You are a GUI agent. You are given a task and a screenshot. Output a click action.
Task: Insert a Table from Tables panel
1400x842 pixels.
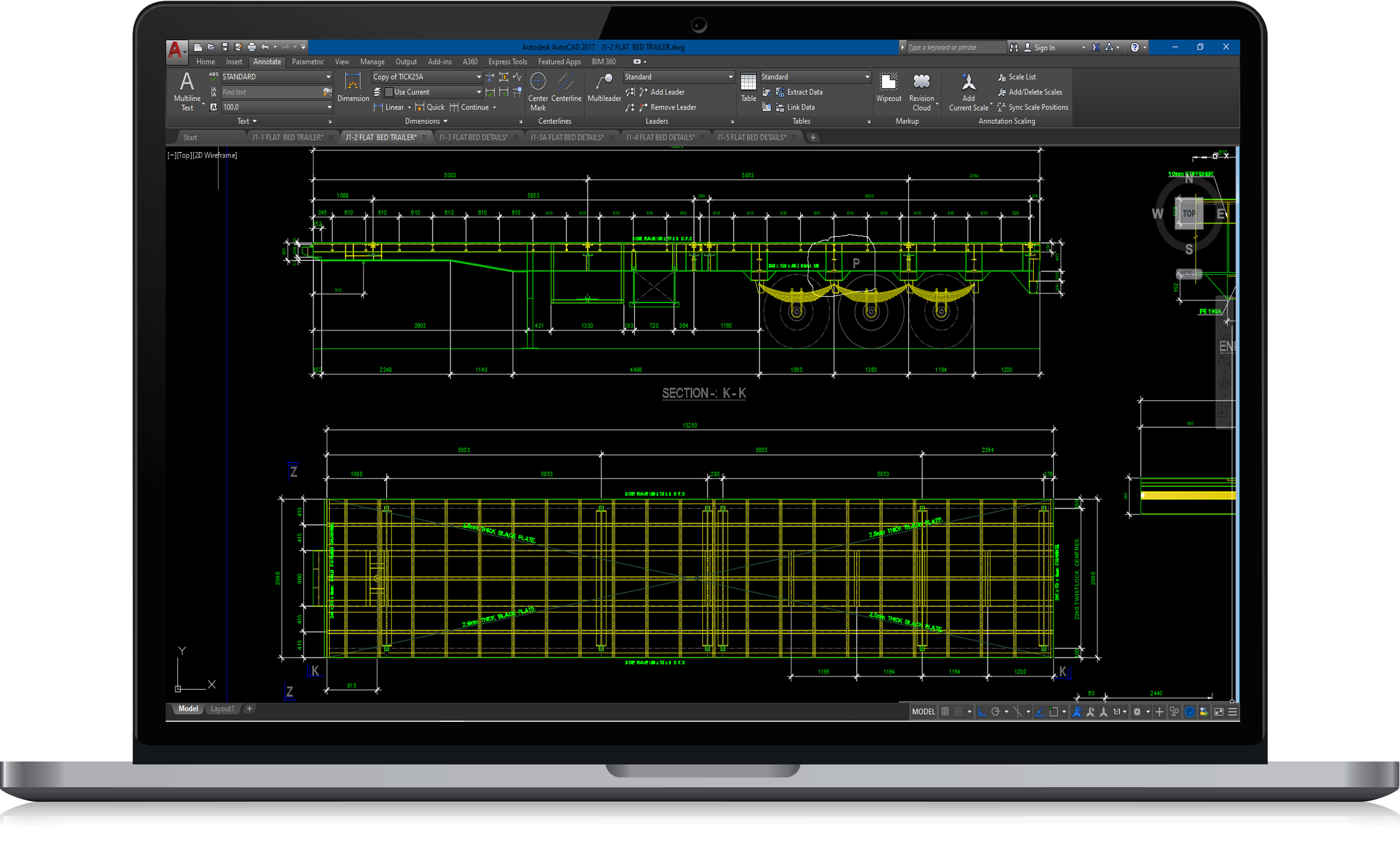[748, 87]
